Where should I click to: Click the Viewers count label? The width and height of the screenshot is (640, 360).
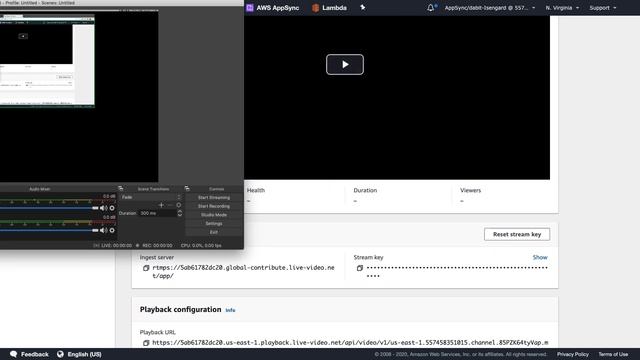pos(471,190)
